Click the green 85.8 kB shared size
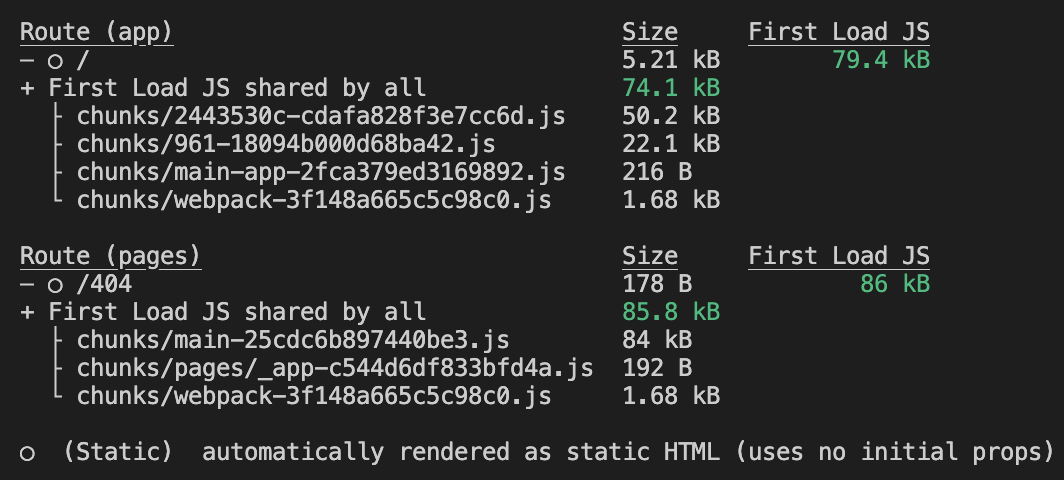The width and height of the screenshot is (1064, 480). point(670,312)
